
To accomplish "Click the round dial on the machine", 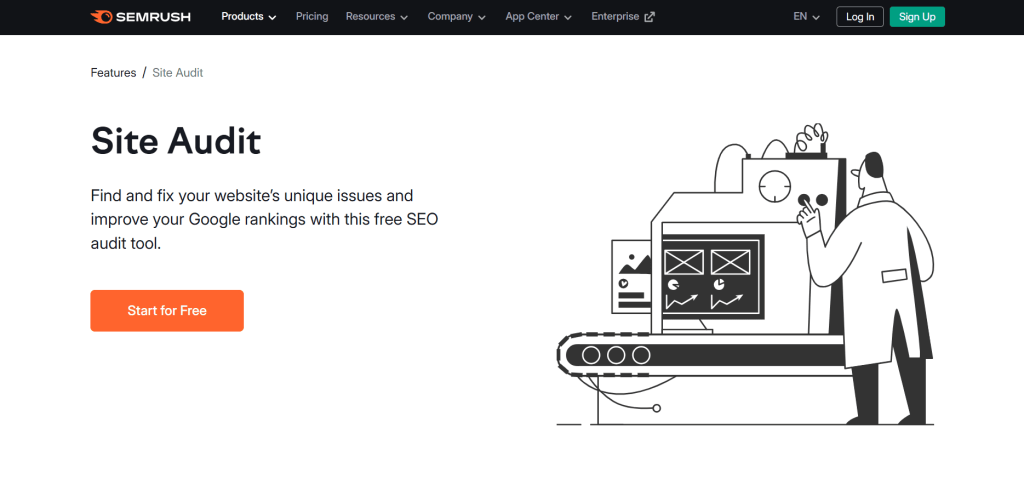I will (x=773, y=186).
